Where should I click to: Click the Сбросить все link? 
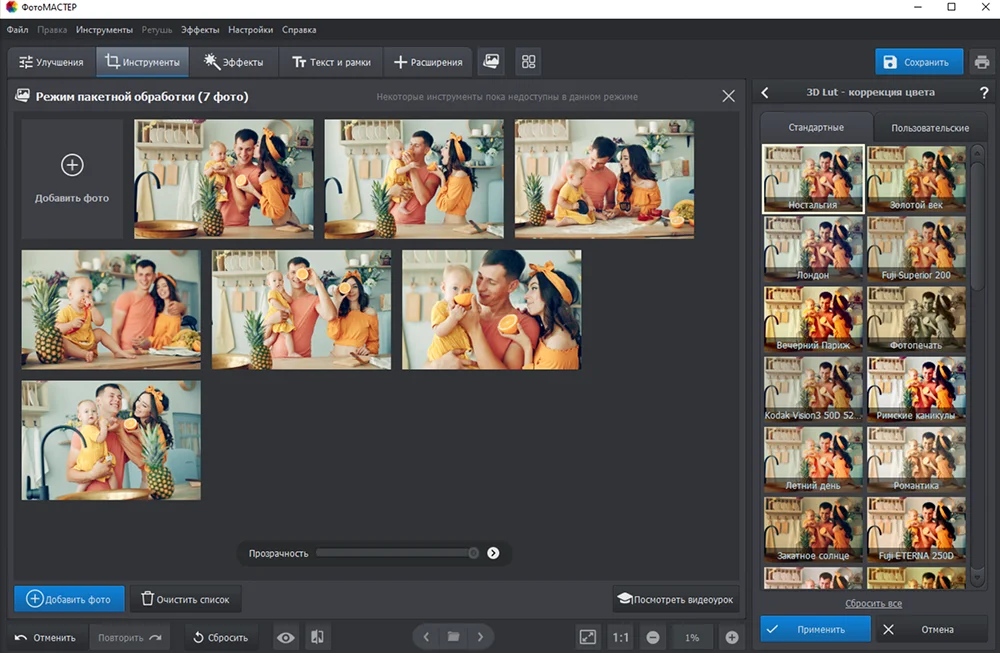(x=873, y=604)
